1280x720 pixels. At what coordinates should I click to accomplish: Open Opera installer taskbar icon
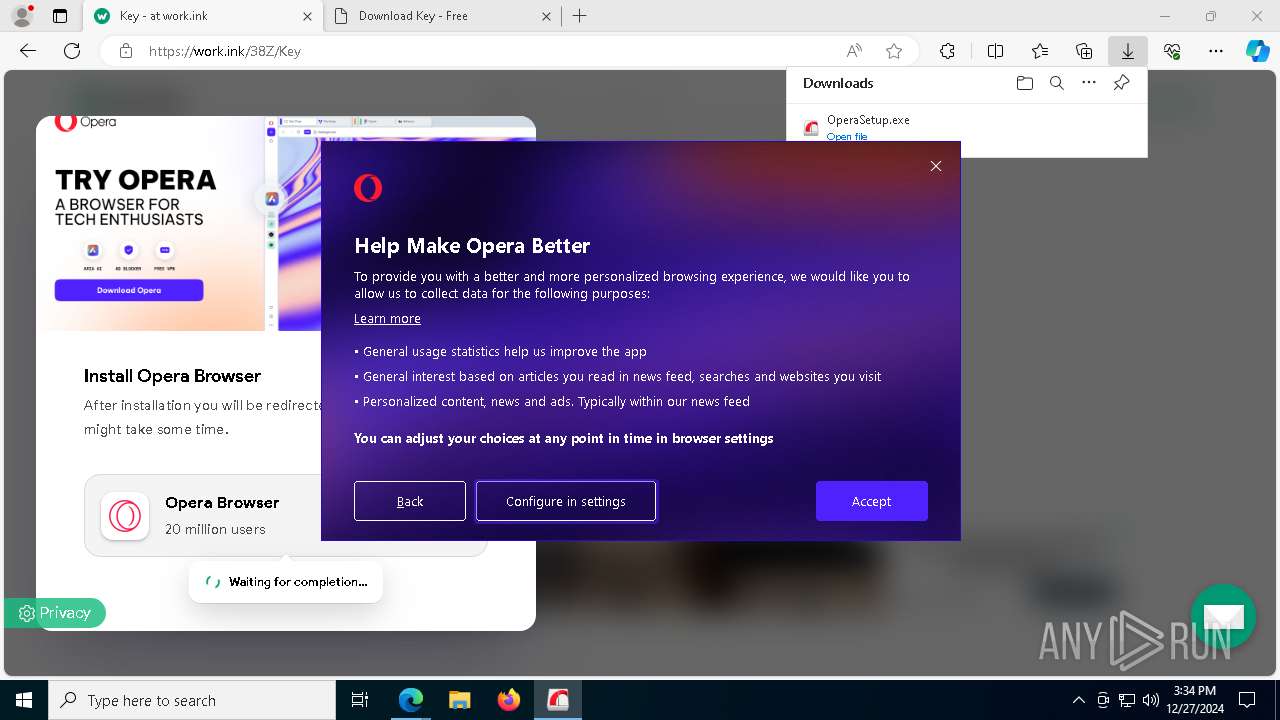(558, 700)
